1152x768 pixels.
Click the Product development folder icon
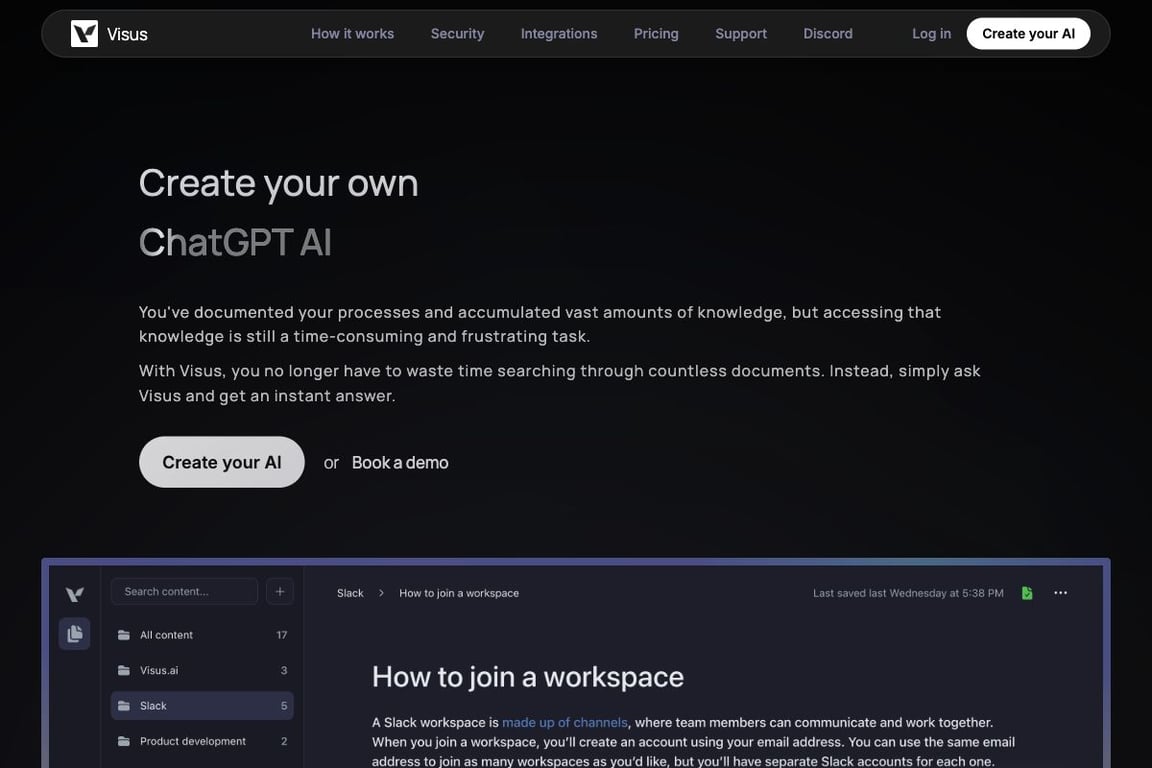(124, 741)
